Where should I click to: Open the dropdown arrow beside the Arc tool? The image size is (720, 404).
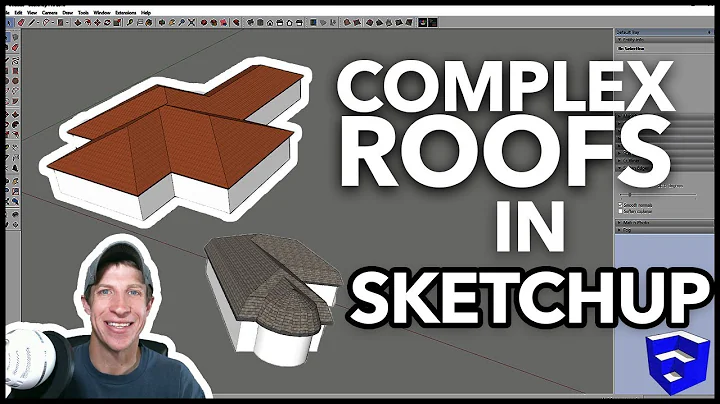point(52,22)
